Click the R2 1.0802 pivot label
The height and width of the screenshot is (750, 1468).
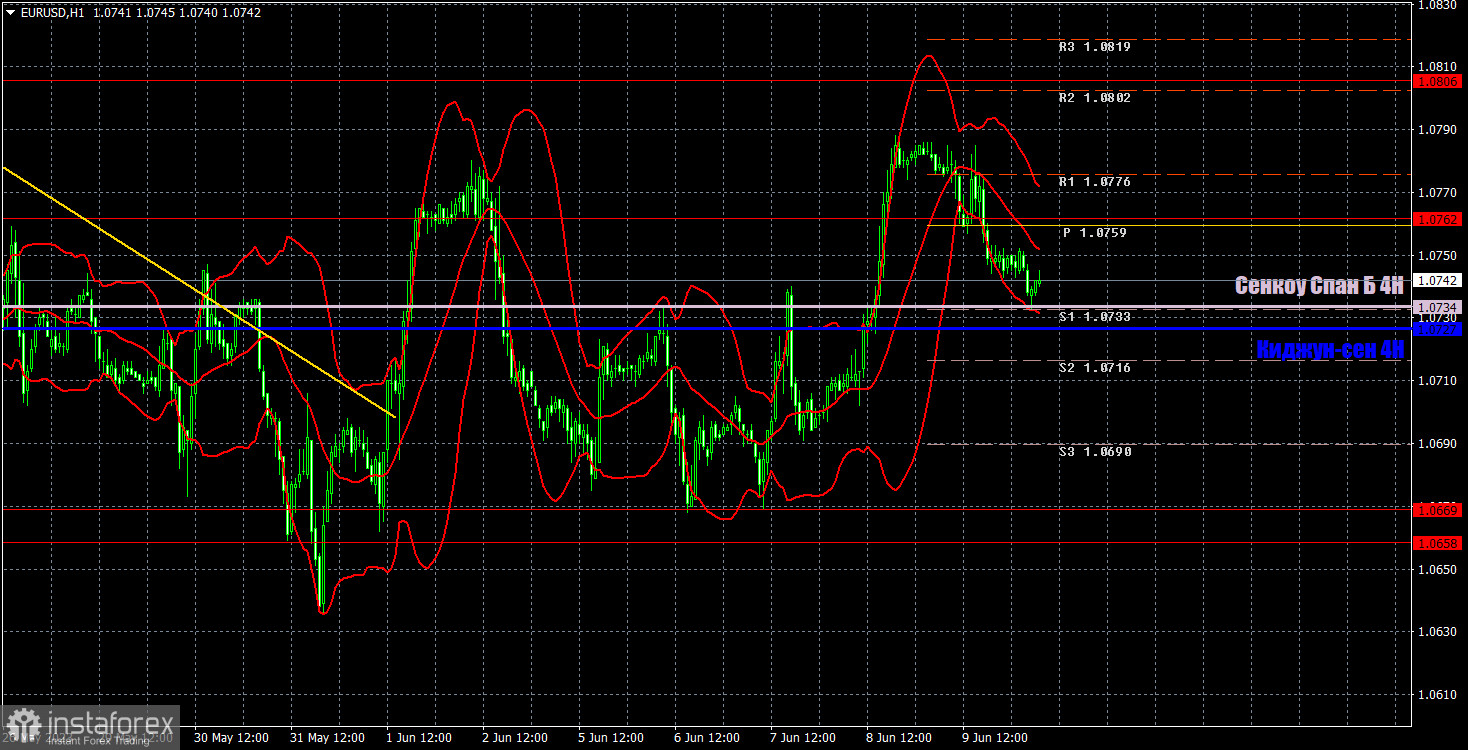[x=1094, y=98]
